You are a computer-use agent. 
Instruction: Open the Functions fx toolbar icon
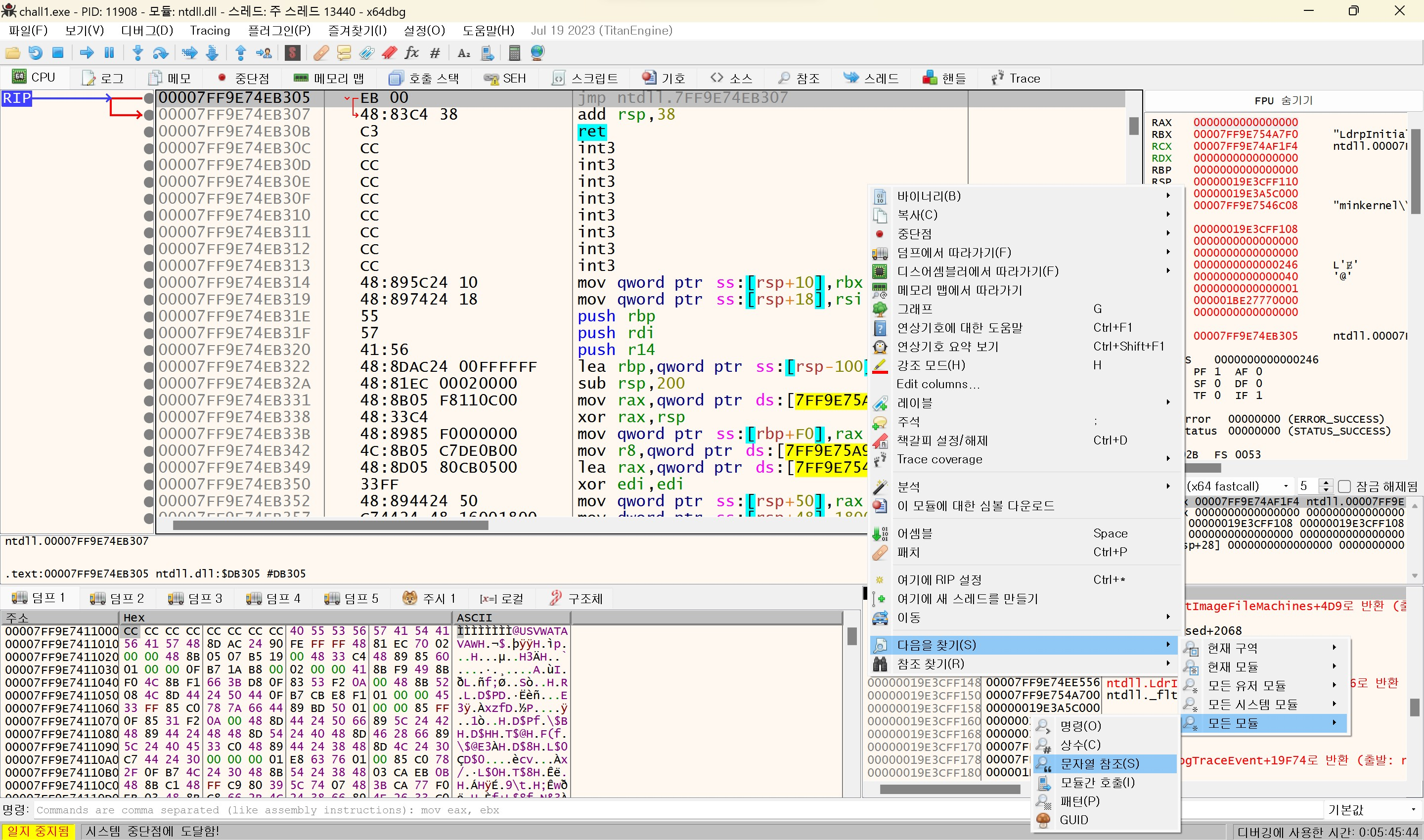click(x=411, y=52)
